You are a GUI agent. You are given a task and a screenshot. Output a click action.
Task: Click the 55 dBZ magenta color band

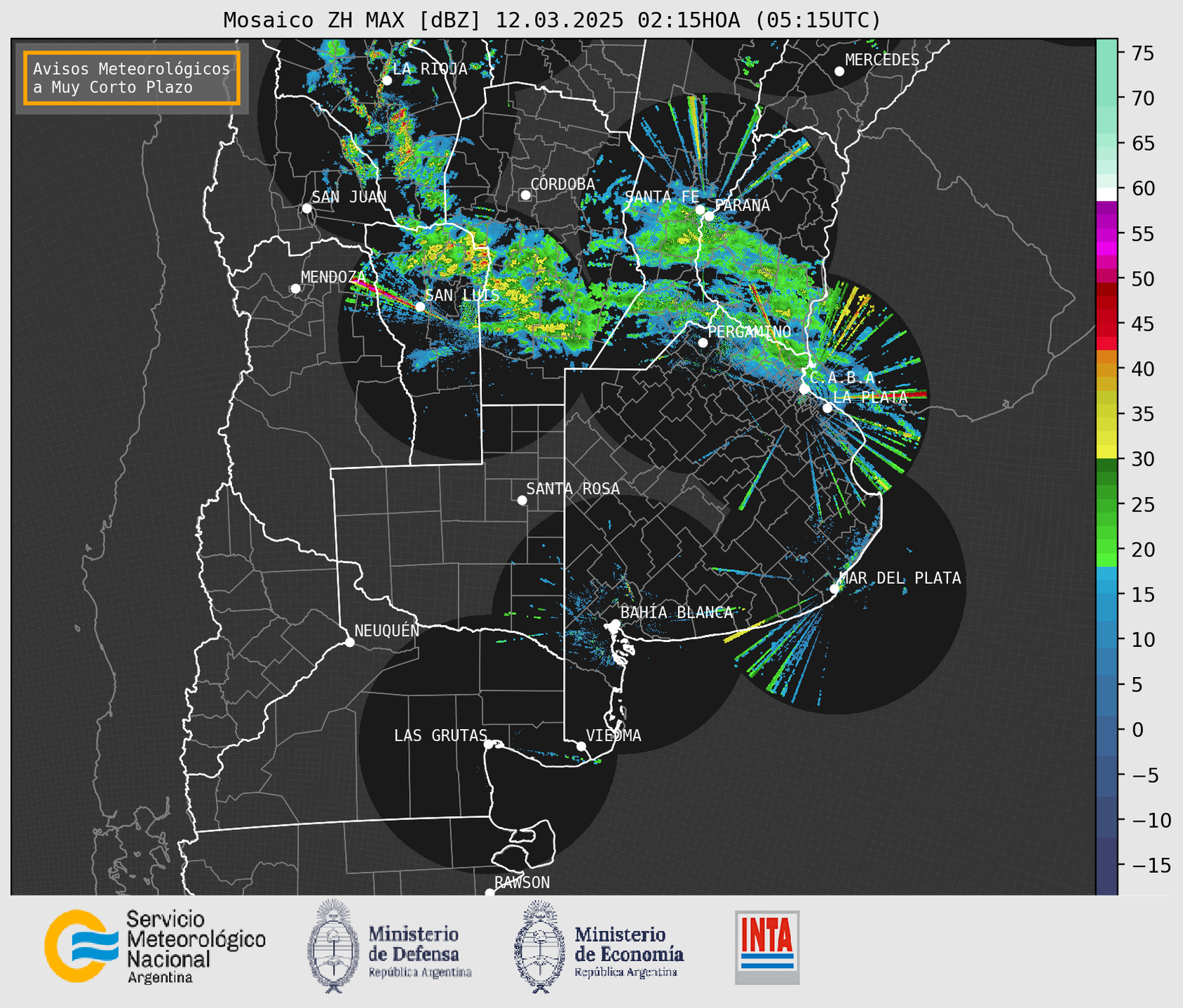click(x=1107, y=234)
